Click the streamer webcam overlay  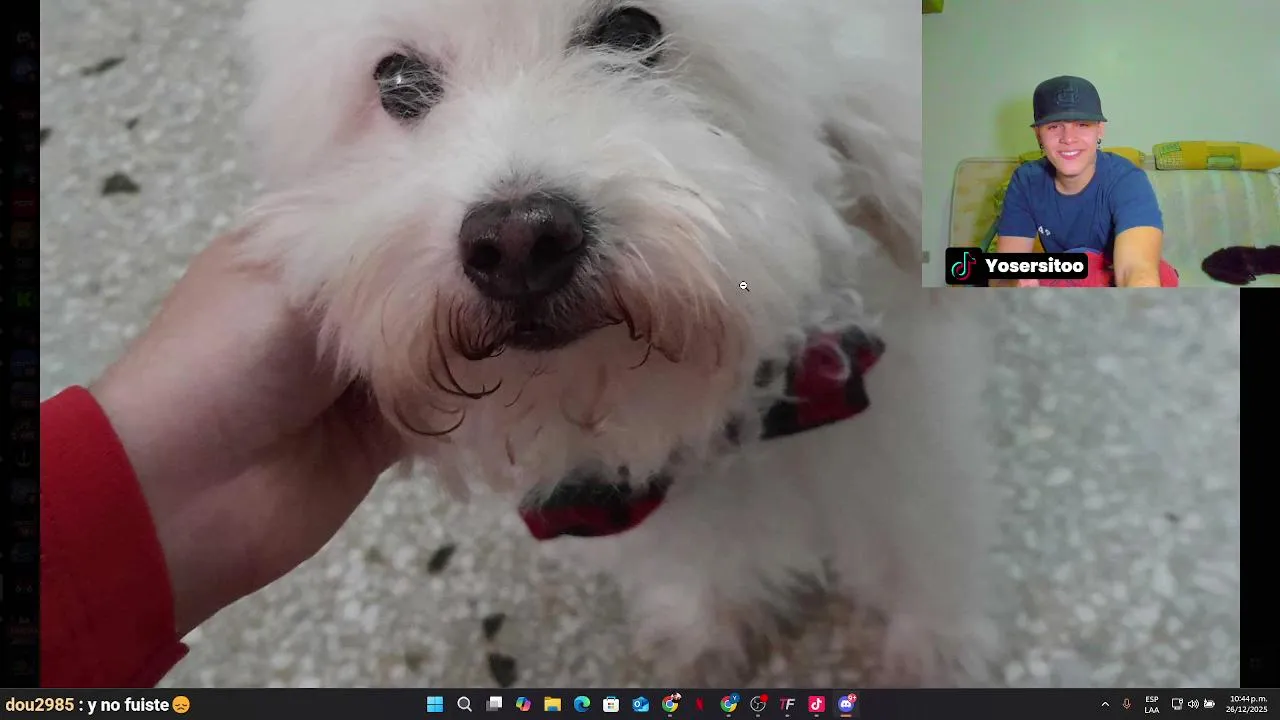point(1101,143)
